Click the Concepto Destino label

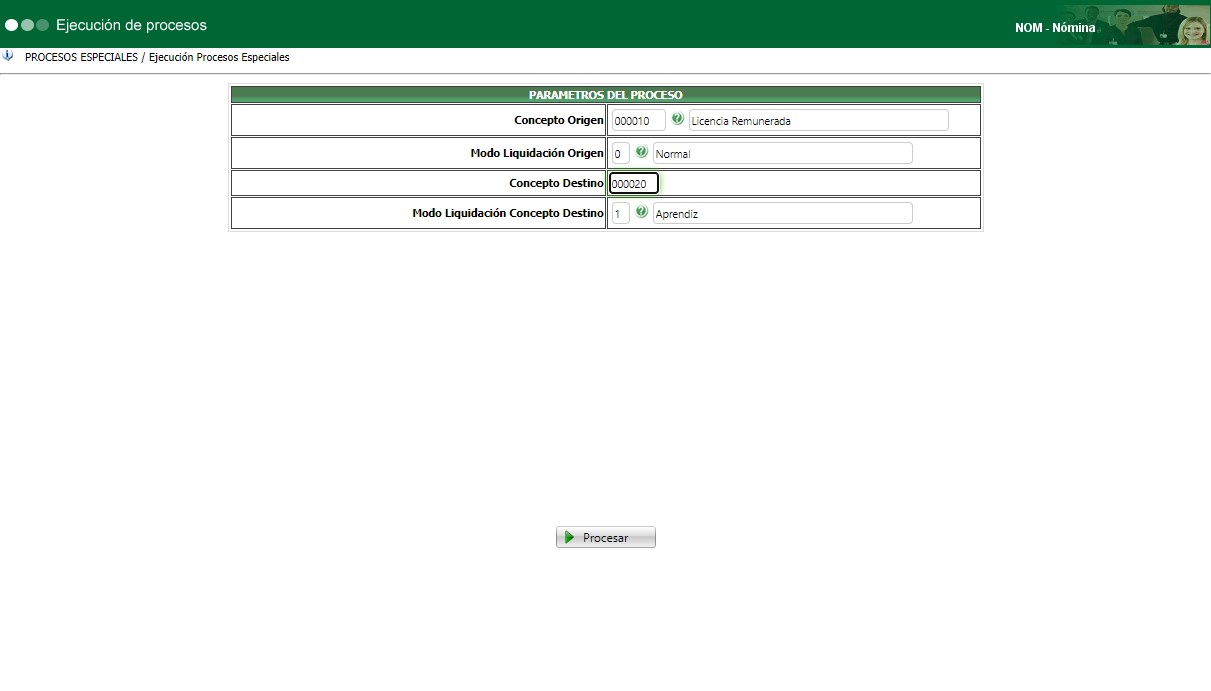pyautogui.click(x=556, y=183)
